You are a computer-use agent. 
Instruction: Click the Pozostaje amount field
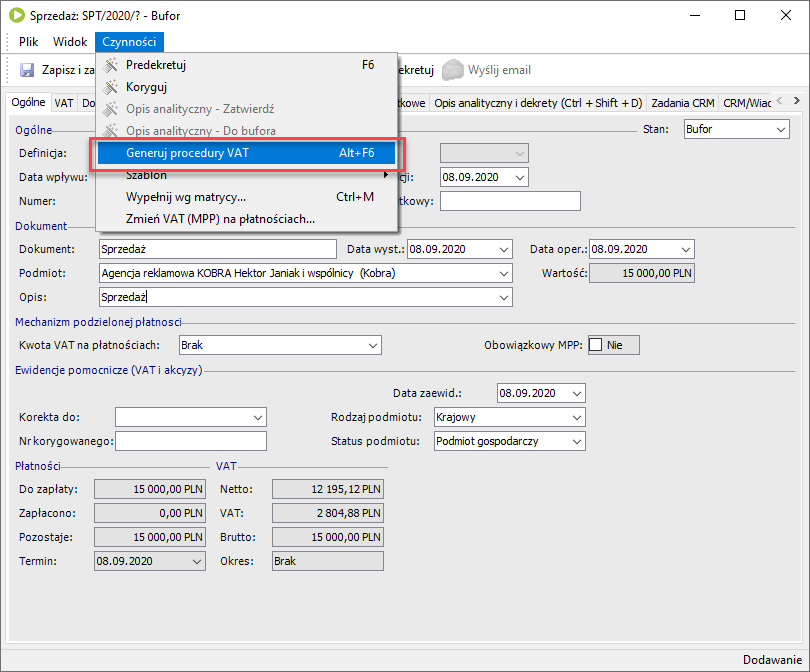point(150,537)
